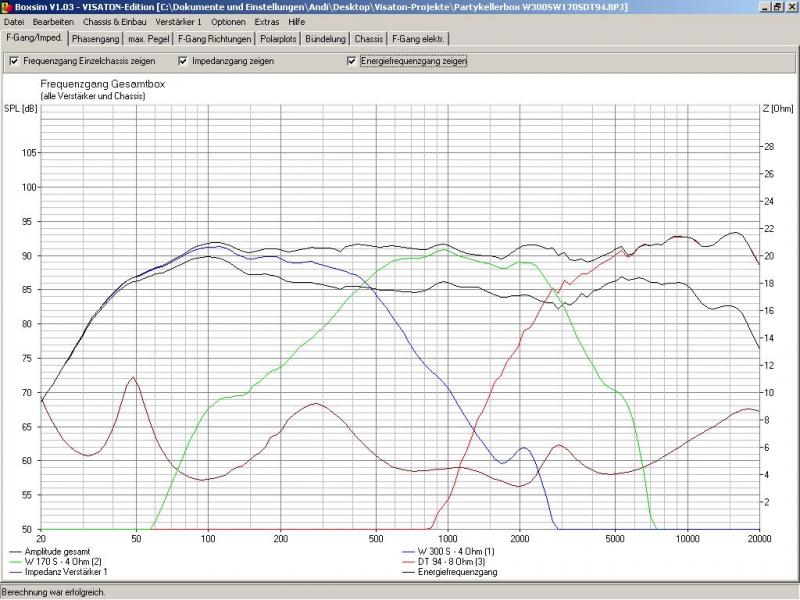Open the Datei menu
800x600 pixels.
[x=14, y=22]
